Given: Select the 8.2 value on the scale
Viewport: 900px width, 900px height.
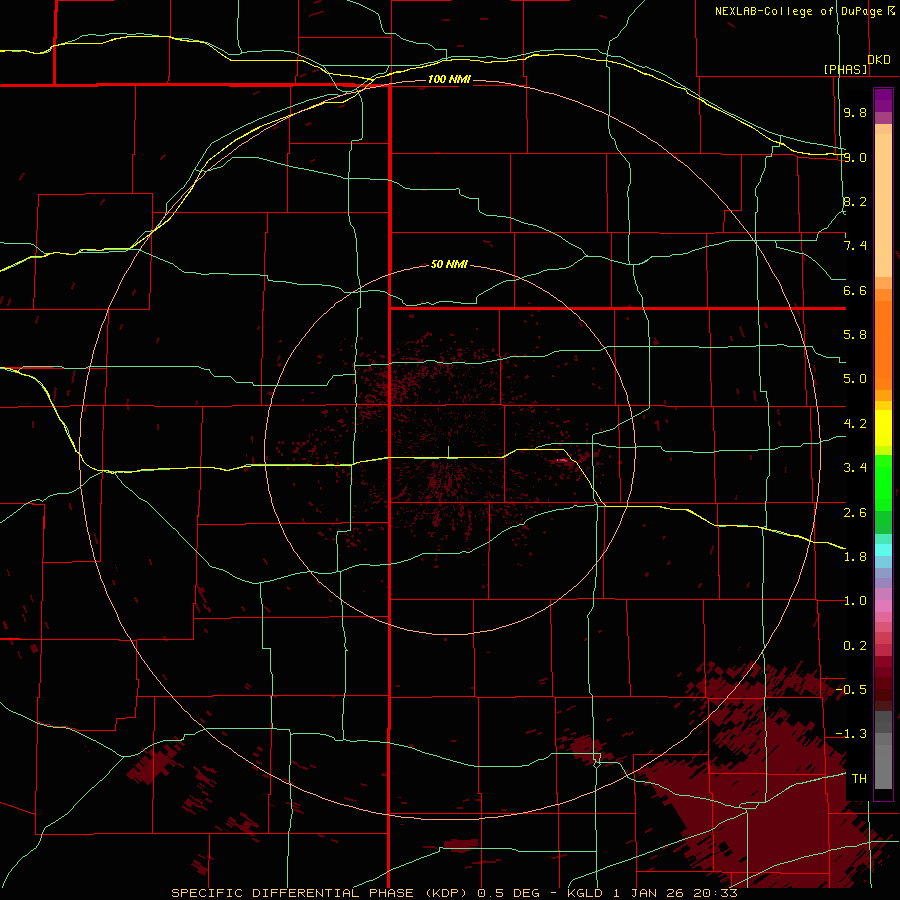Looking at the screenshot, I should click(x=855, y=201).
